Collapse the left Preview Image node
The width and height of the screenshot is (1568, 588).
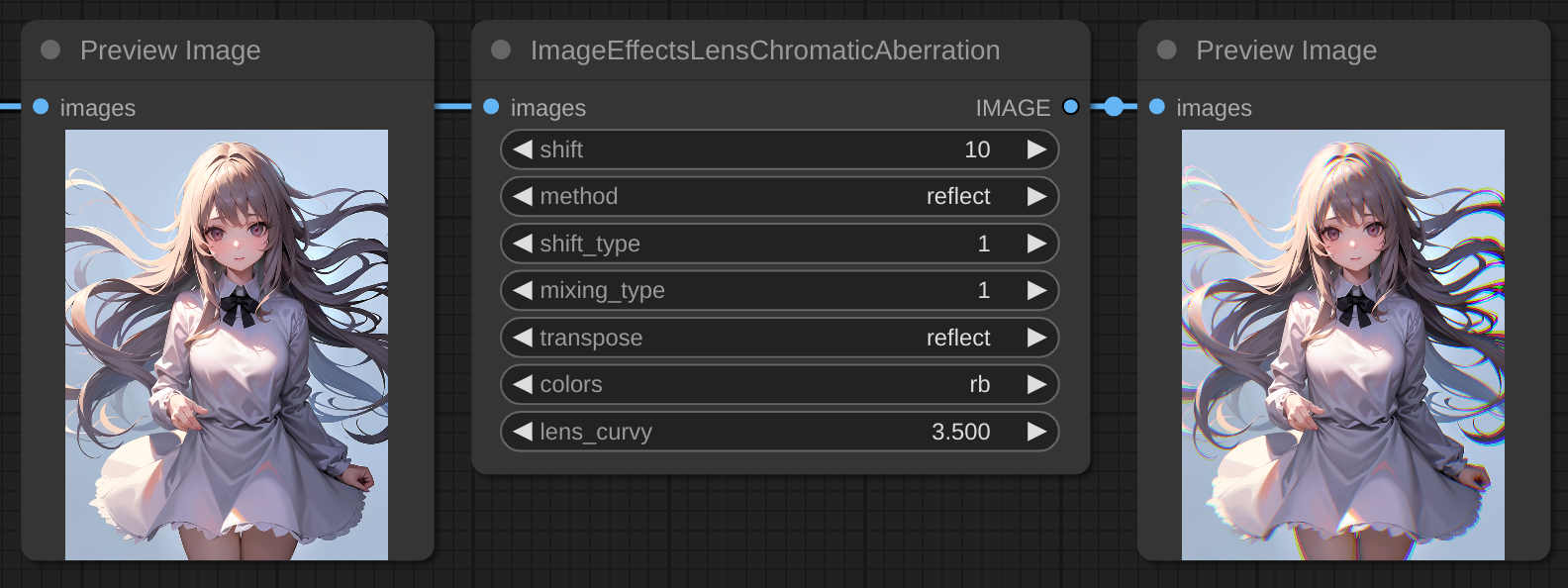click(x=50, y=49)
